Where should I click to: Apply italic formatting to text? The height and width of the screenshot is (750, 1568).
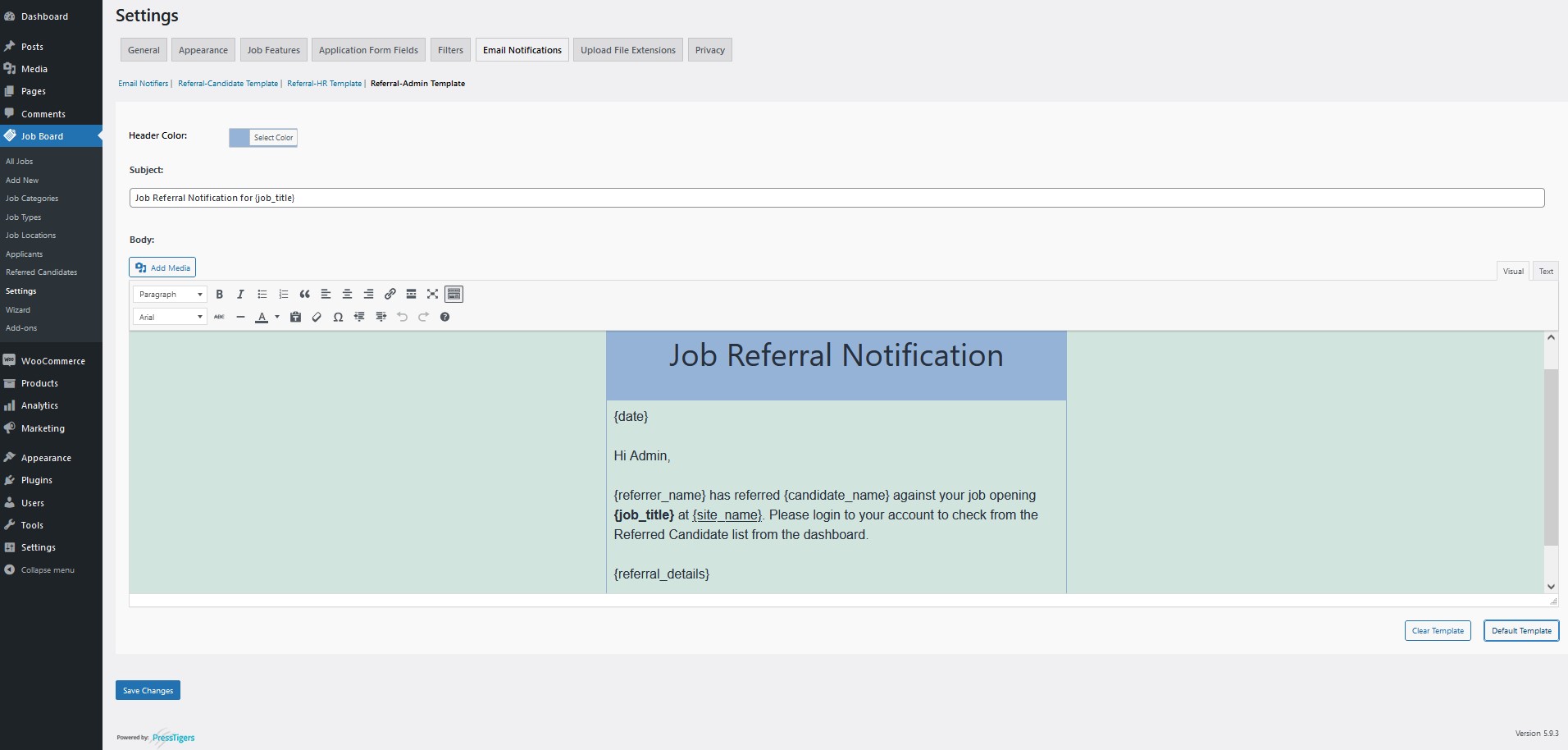[x=240, y=294]
